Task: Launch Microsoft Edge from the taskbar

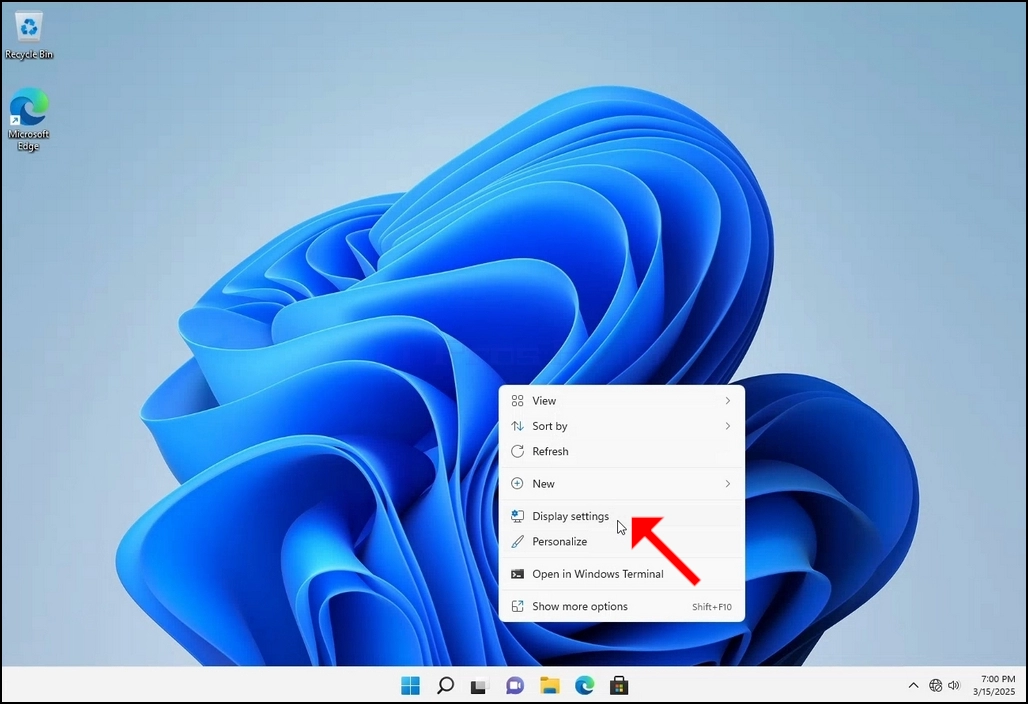Action: [x=584, y=686]
